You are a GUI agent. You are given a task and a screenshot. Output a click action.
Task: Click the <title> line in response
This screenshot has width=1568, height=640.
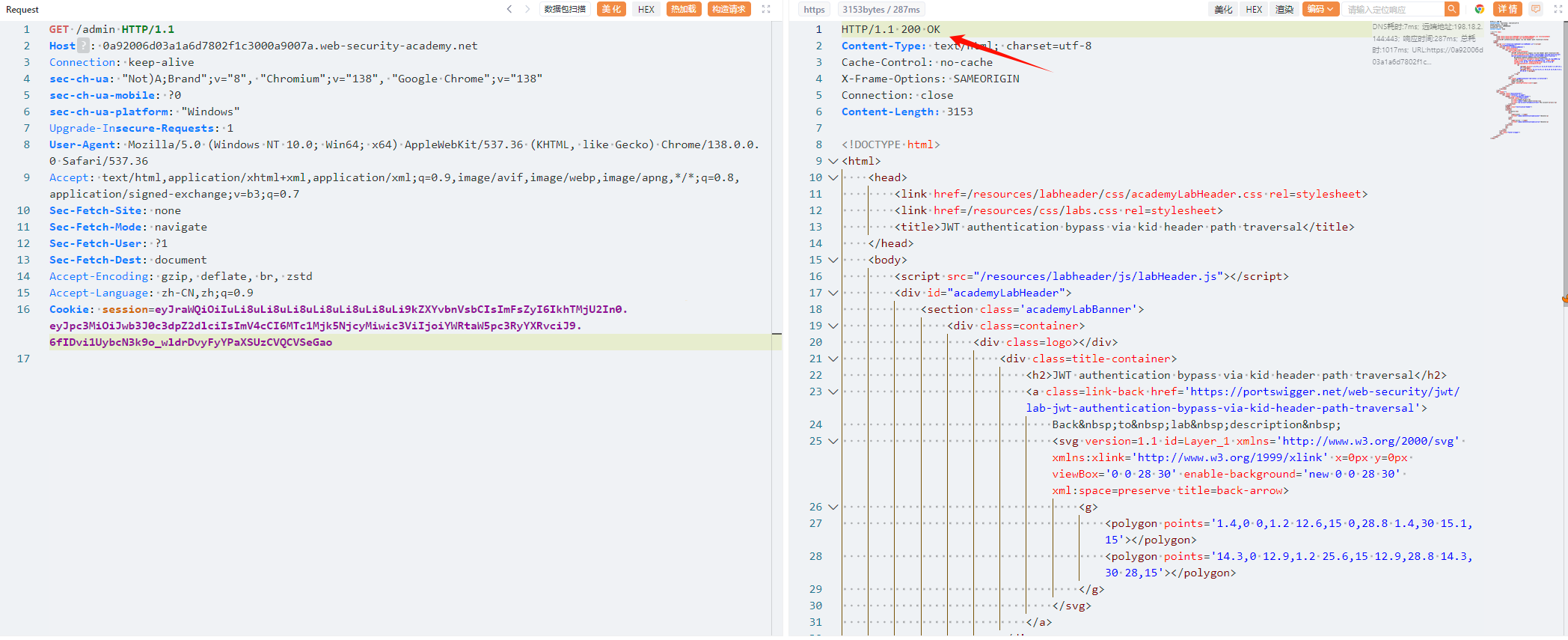pos(1124,227)
